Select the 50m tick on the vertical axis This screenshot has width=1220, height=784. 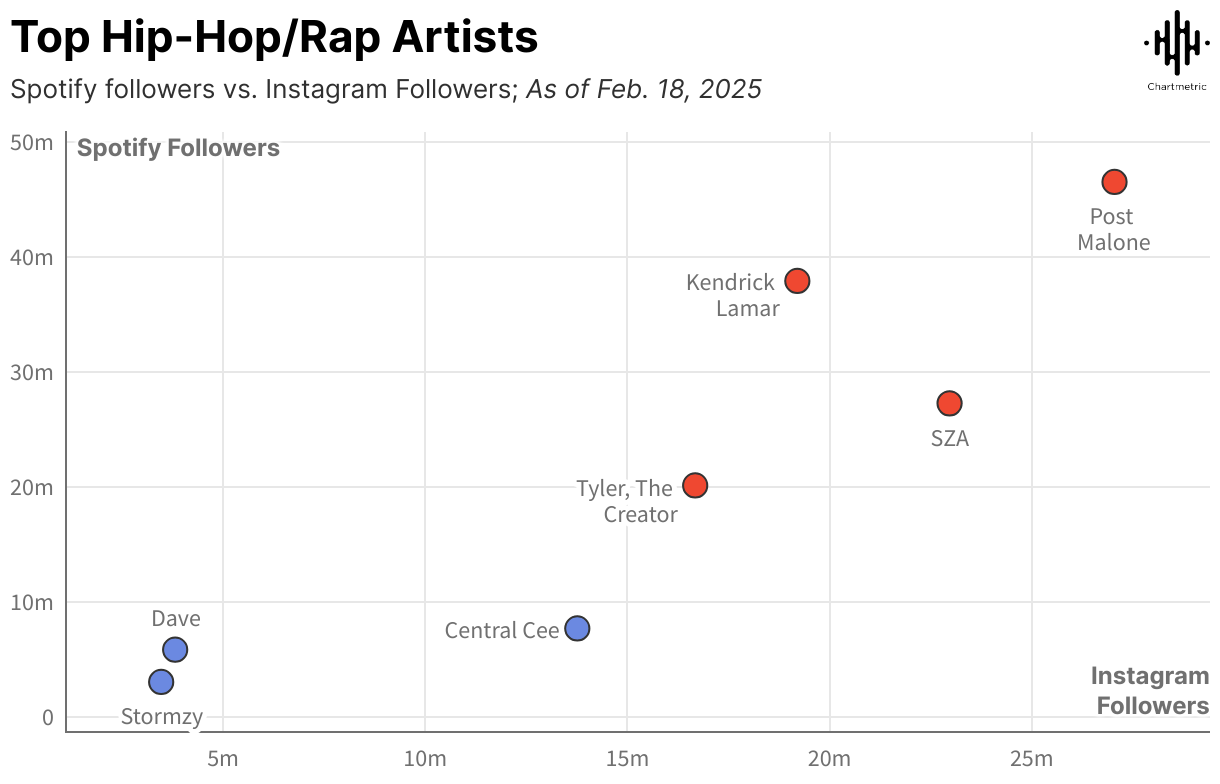pyautogui.click(x=31, y=143)
